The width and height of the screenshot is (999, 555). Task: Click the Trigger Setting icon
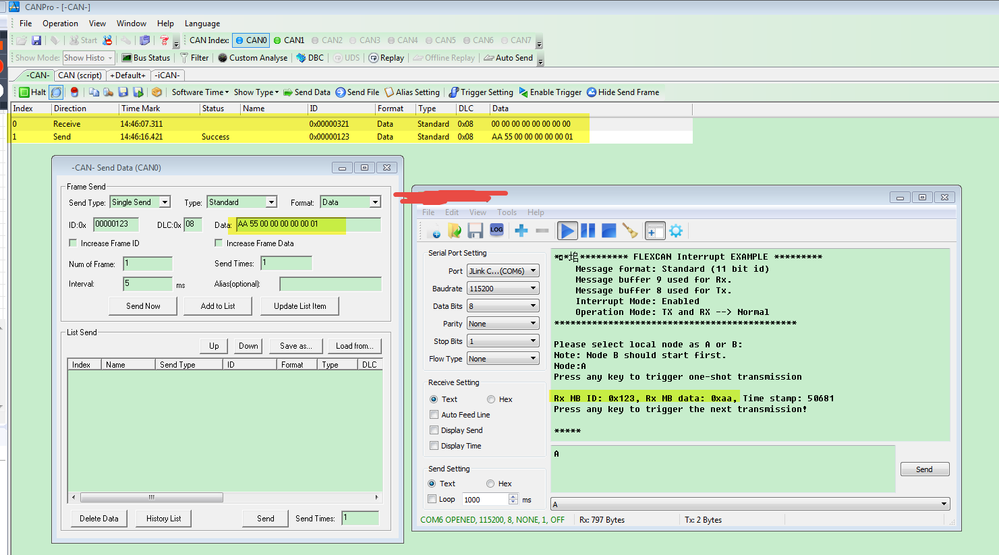pos(453,92)
